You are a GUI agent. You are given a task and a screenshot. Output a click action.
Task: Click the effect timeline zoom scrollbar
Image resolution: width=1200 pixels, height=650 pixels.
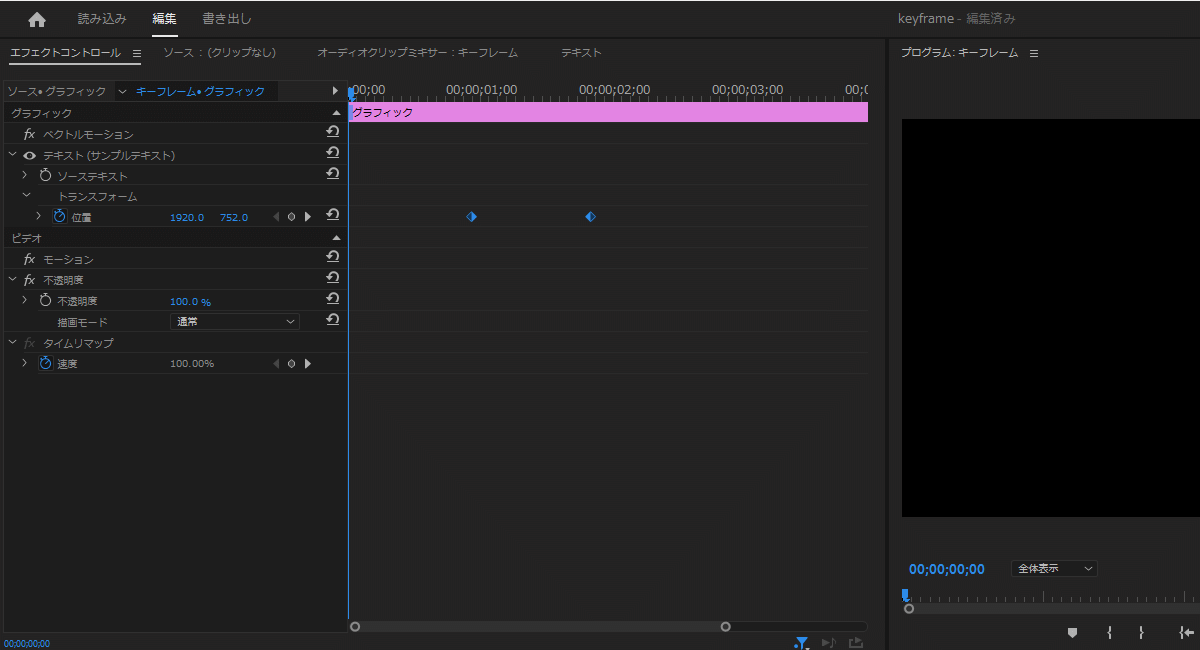(x=540, y=627)
